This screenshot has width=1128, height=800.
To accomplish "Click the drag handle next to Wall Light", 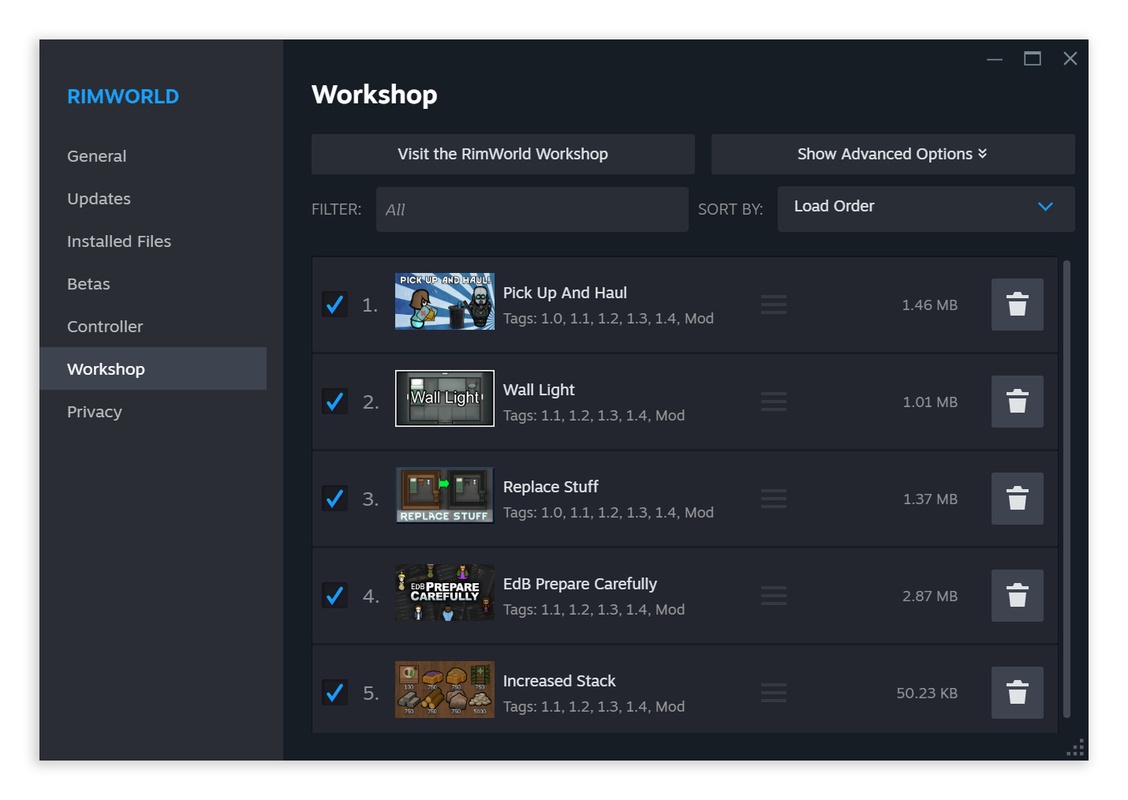I will [773, 401].
